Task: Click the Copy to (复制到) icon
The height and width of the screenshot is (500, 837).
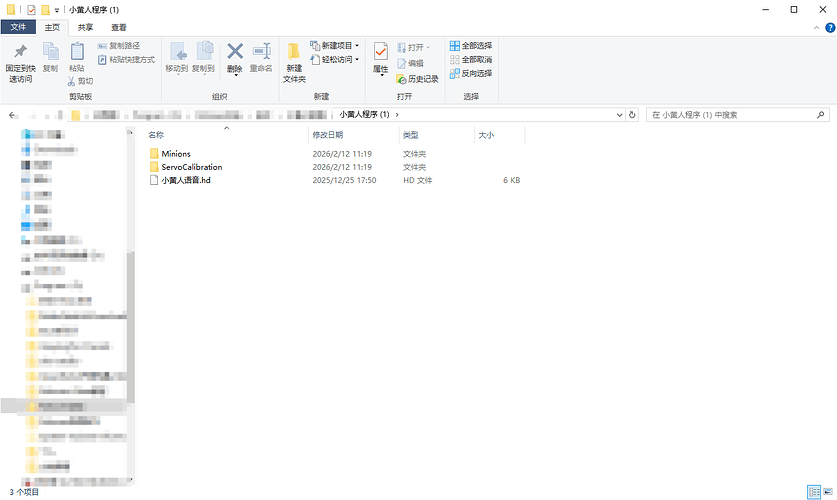Action: pos(204,52)
